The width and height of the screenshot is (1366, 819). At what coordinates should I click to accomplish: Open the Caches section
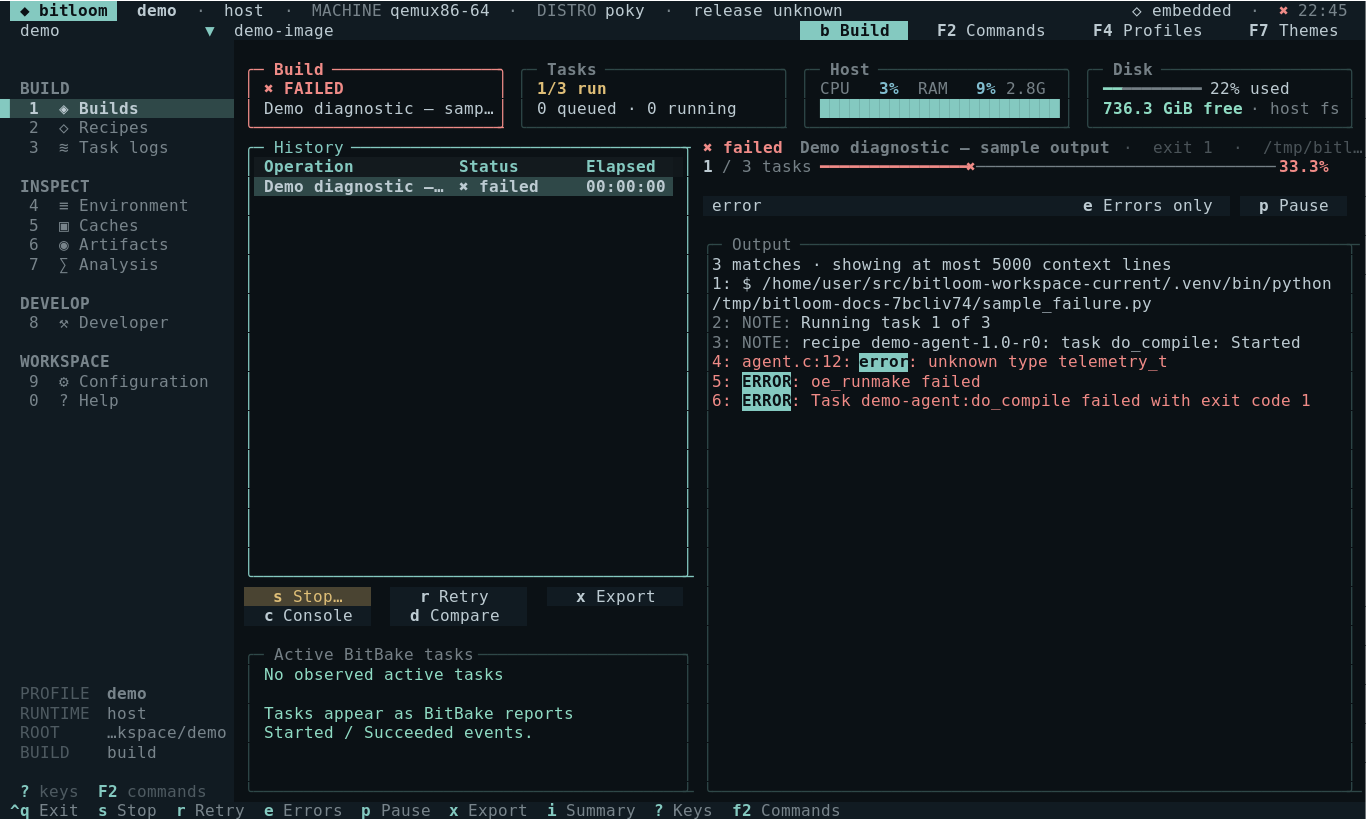pos(117,225)
